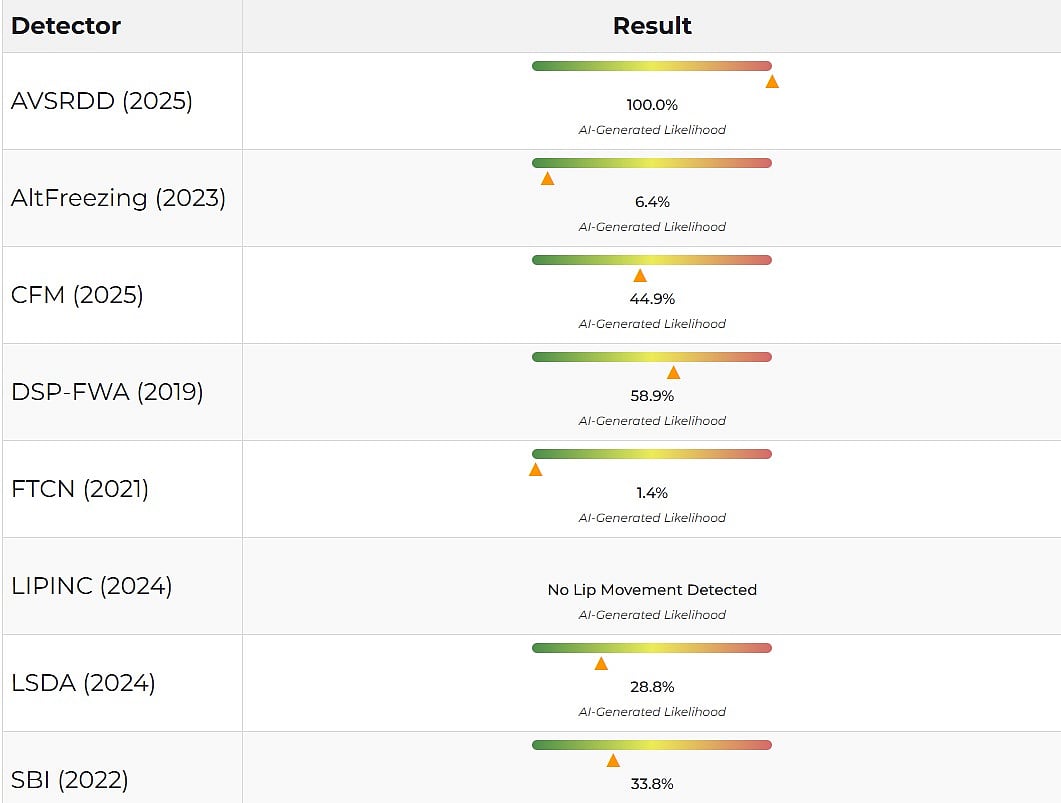Viewport: 1061px width, 803px height.
Task: Click the 44.9% likelihood value
Action: coord(652,299)
